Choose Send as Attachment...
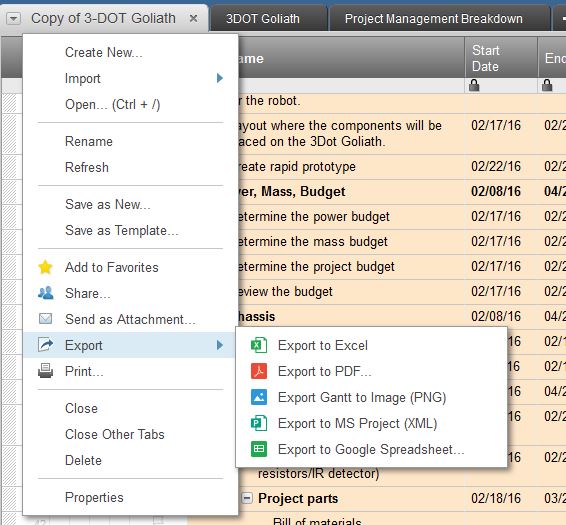Screen dimensions: 566x525 click(130, 320)
